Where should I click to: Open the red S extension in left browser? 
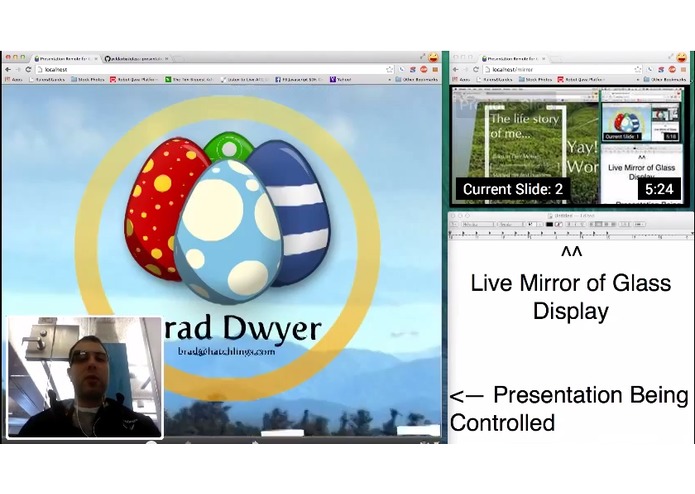(x=412, y=70)
